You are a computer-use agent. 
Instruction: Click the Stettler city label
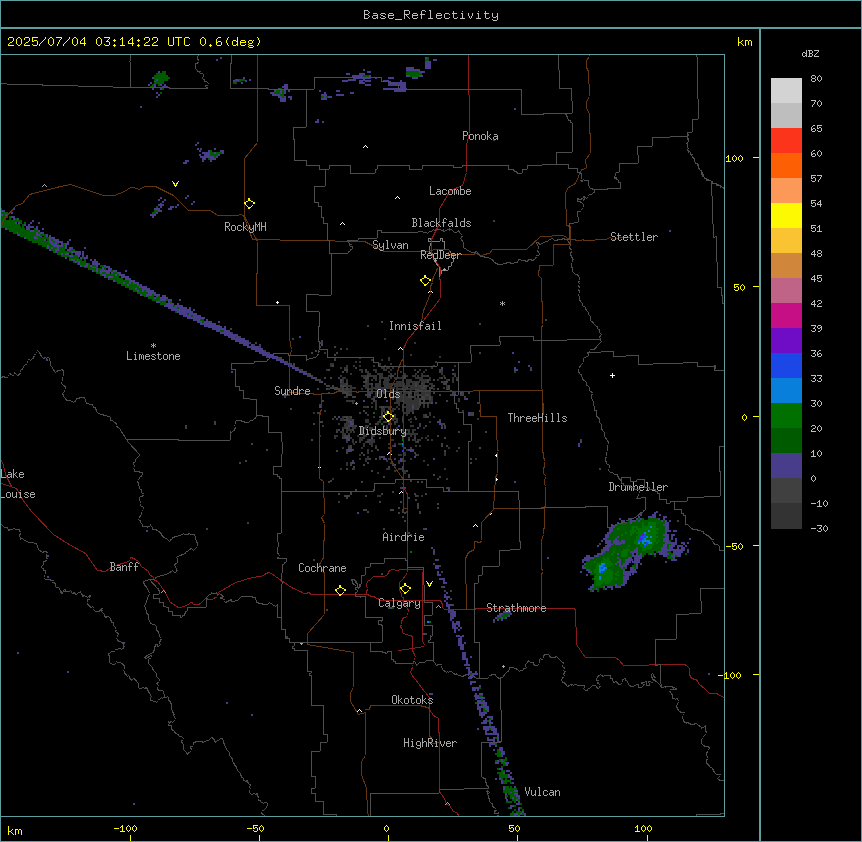634,237
